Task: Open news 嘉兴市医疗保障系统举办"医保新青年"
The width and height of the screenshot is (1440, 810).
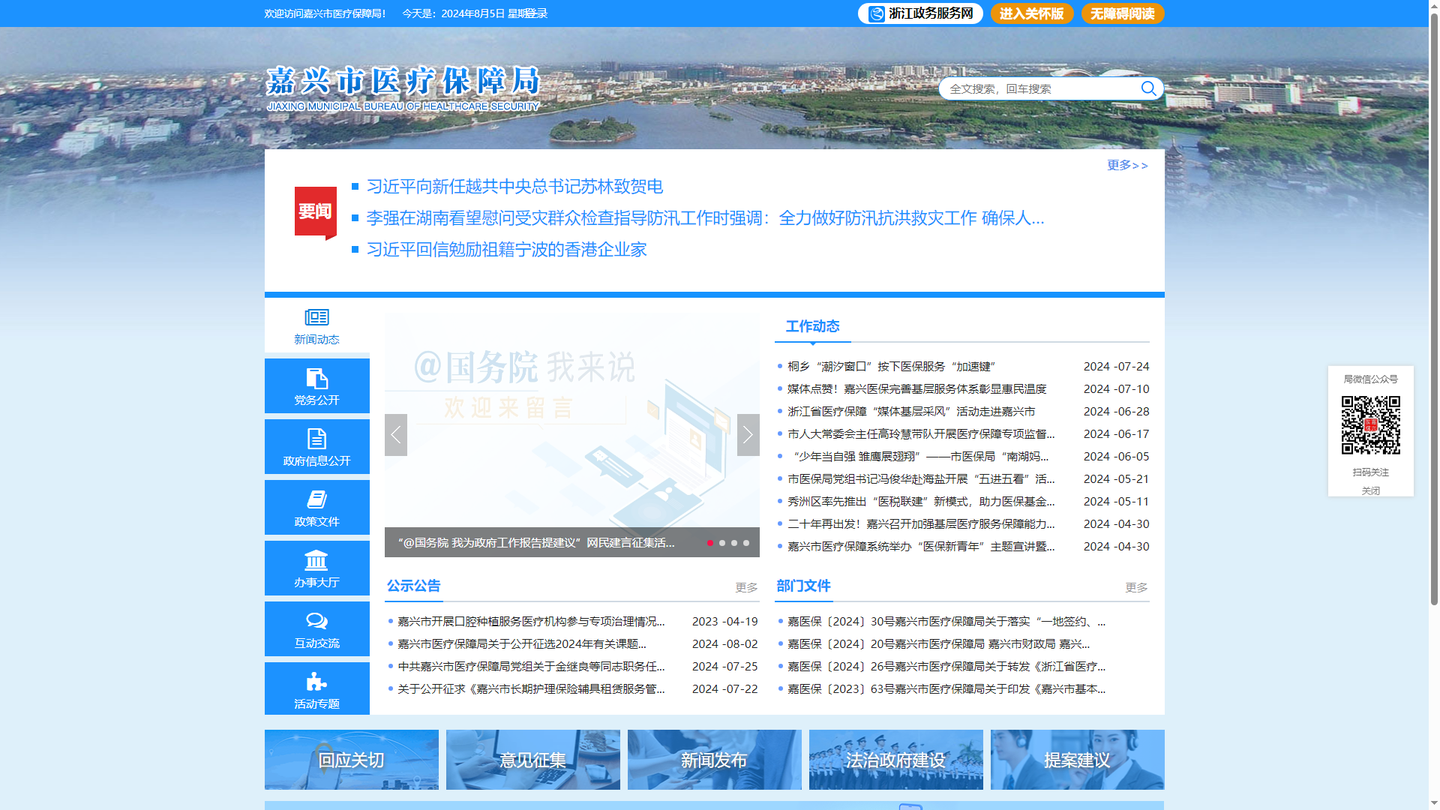Action: (x=921, y=546)
